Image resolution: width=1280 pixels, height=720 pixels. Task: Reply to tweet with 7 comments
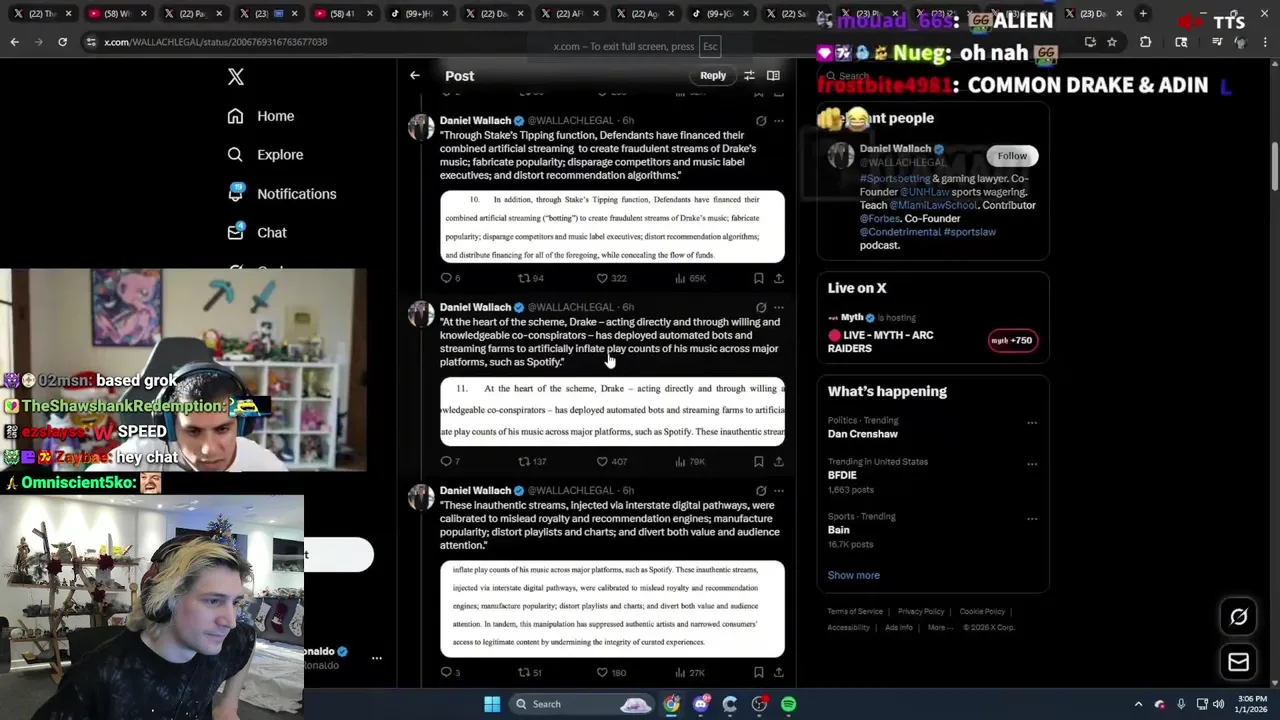[450, 461]
